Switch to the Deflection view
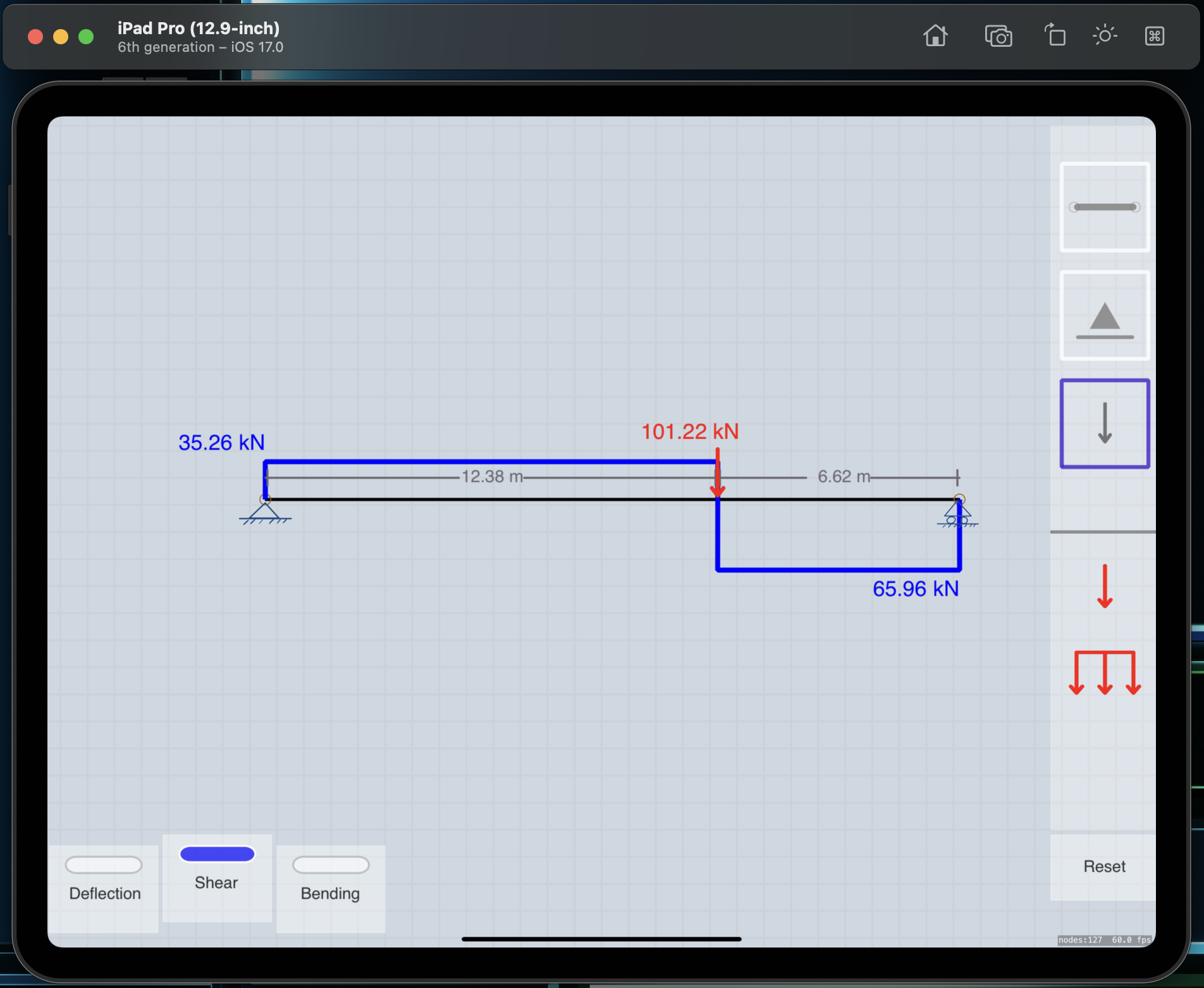The height and width of the screenshot is (988, 1204). (x=104, y=888)
